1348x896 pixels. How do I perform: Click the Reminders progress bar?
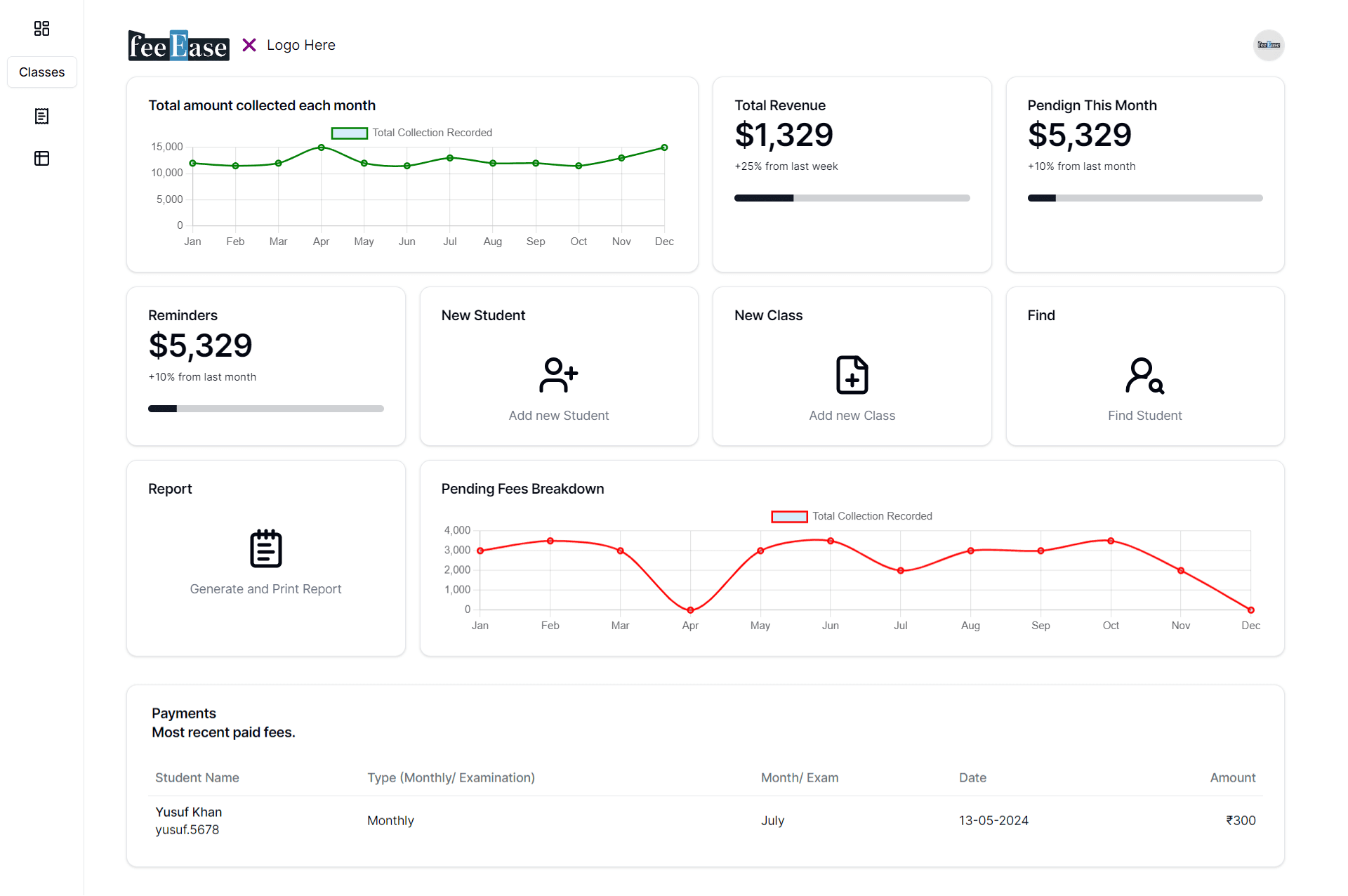[x=265, y=408]
